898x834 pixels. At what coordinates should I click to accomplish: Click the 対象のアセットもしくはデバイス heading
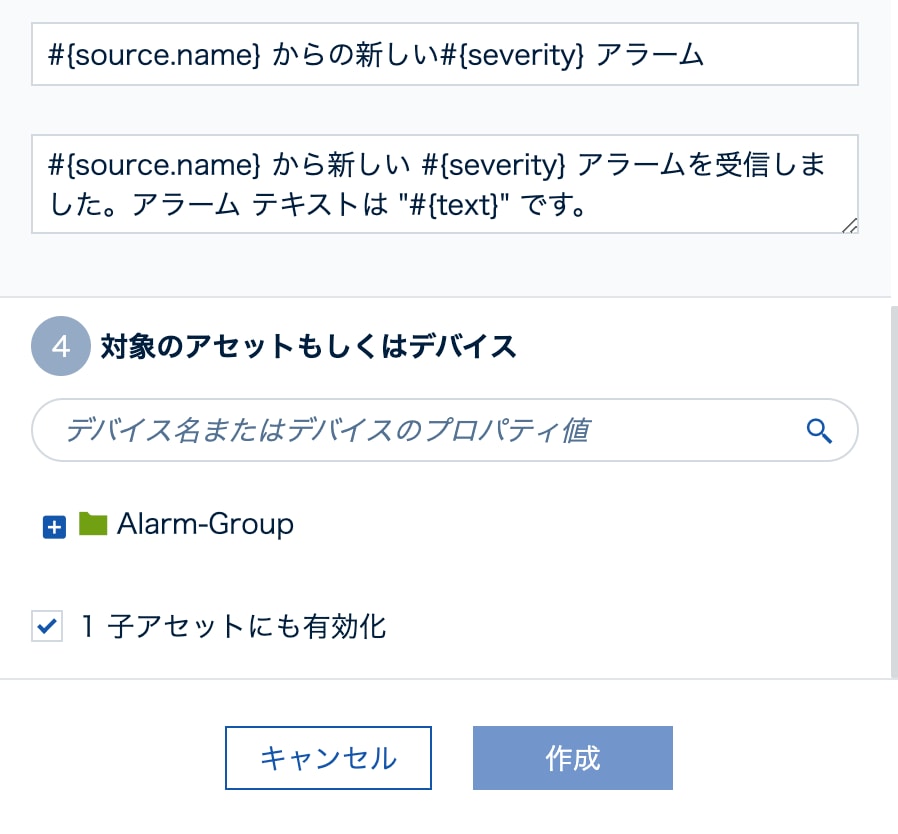tap(308, 347)
